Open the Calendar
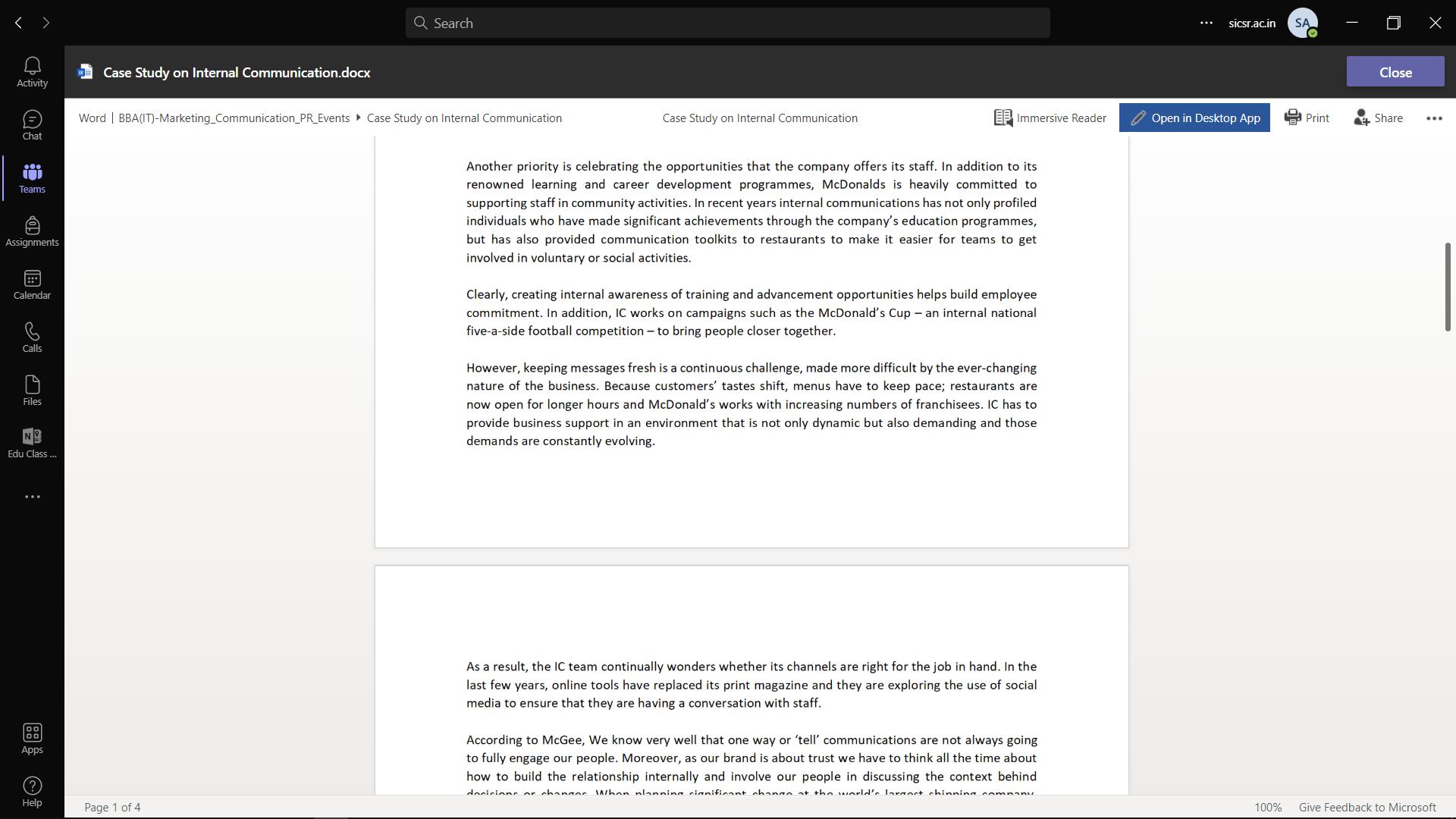 [32, 284]
